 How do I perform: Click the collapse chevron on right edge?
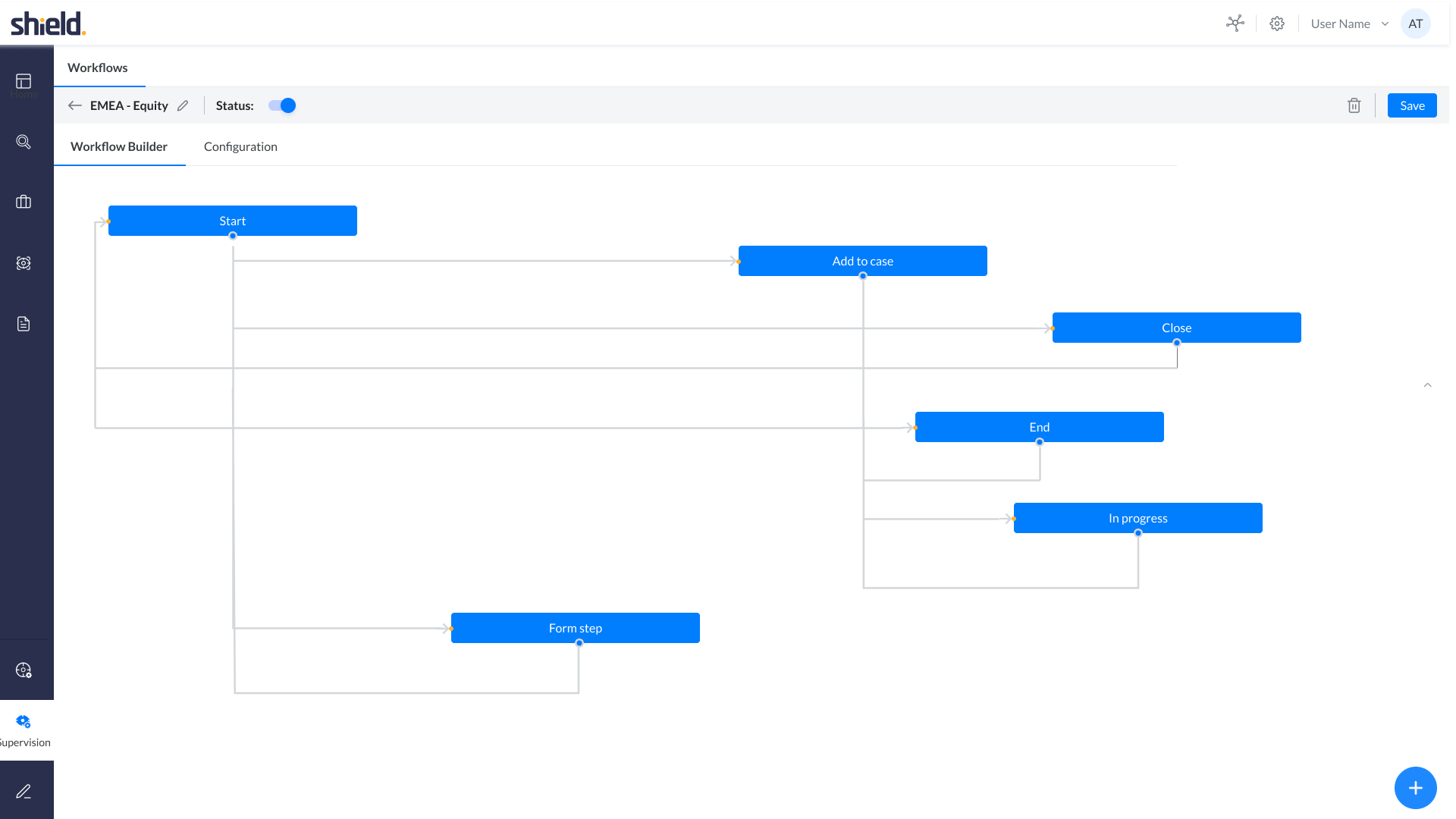[x=1427, y=385]
